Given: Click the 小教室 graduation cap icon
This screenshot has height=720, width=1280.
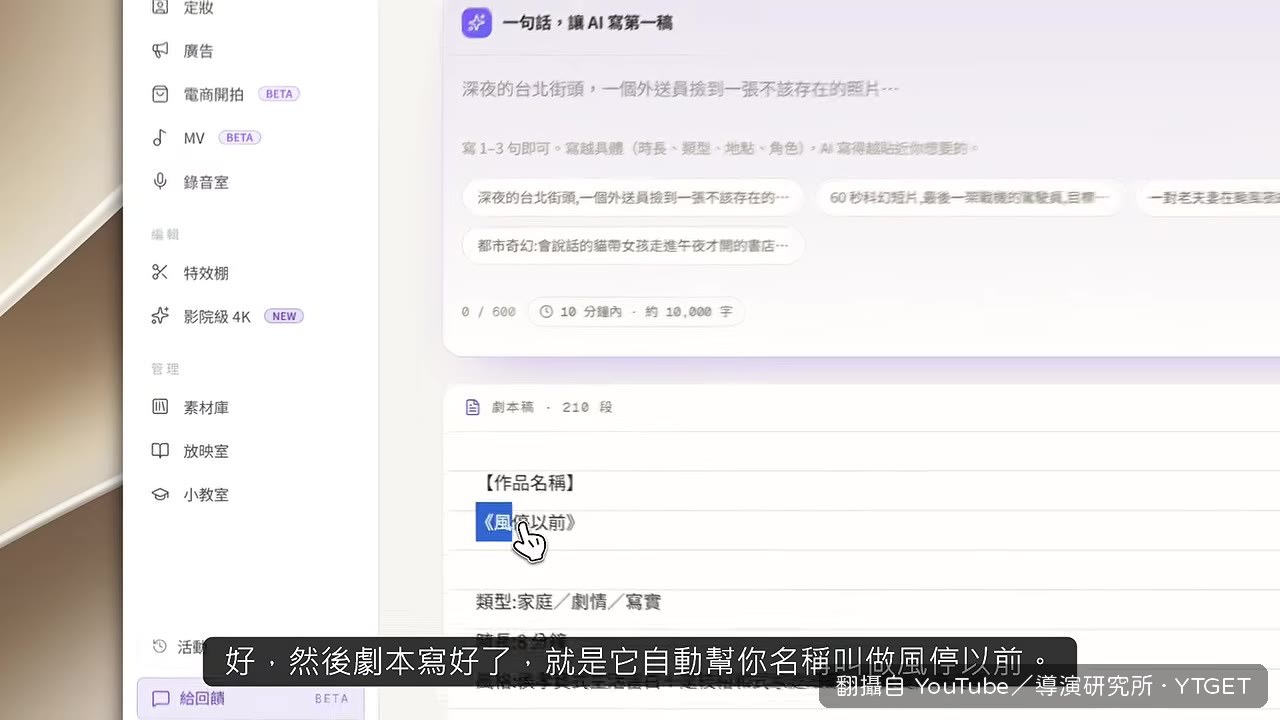Looking at the screenshot, I should pyautogui.click(x=160, y=494).
